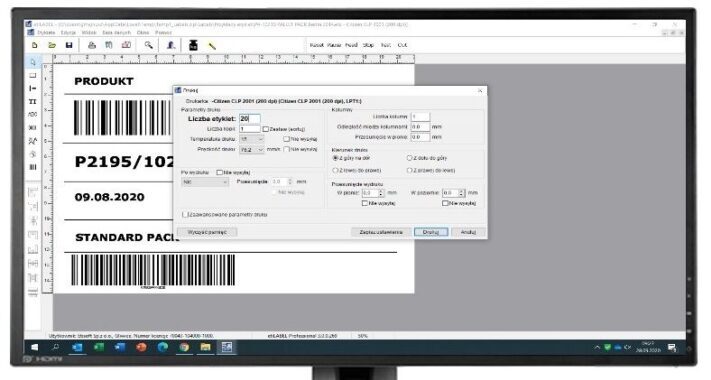Tick Nie wysyłaj beside Temperatura druku

[286, 139]
